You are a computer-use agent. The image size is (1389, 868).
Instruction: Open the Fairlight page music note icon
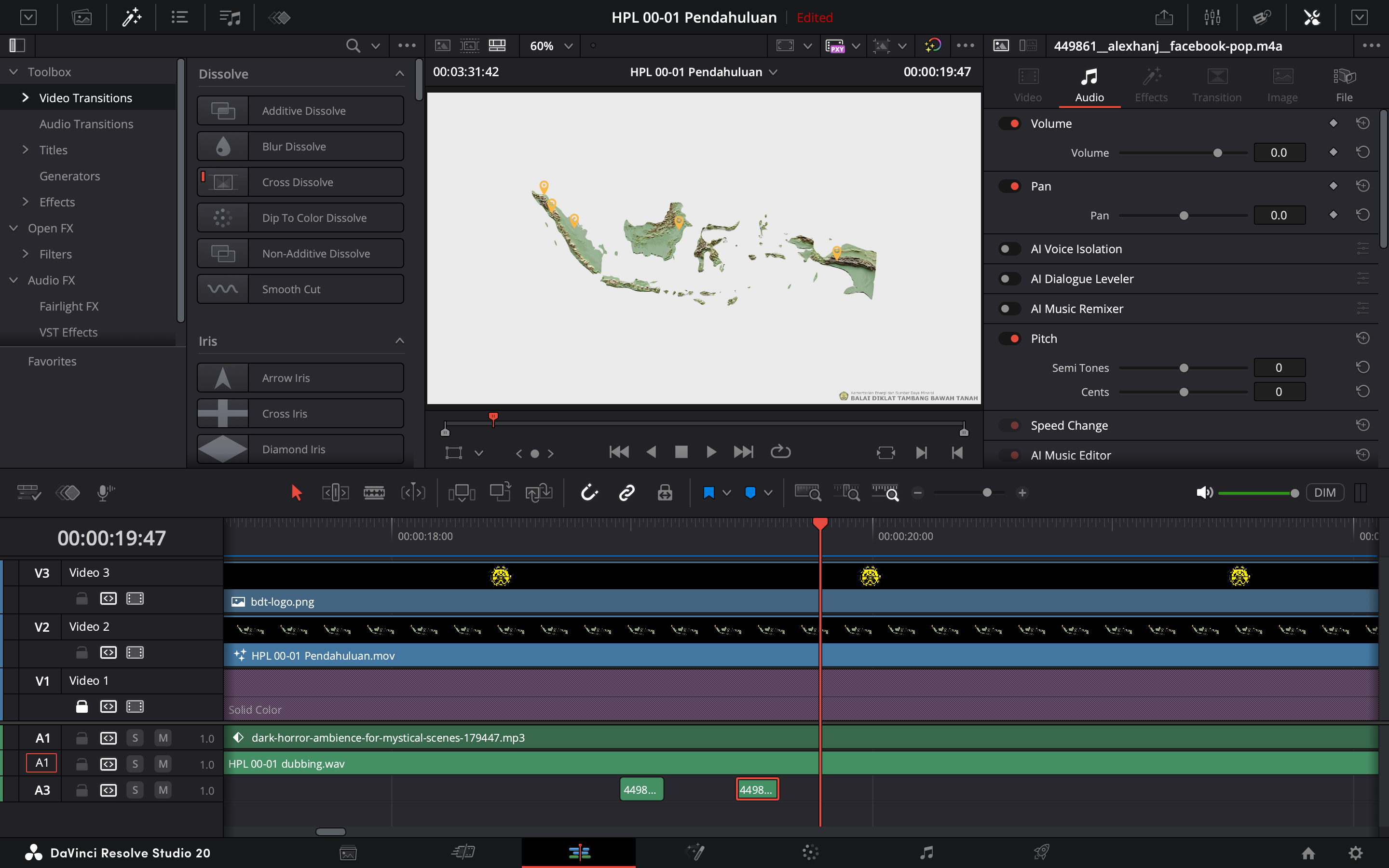point(926,853)
